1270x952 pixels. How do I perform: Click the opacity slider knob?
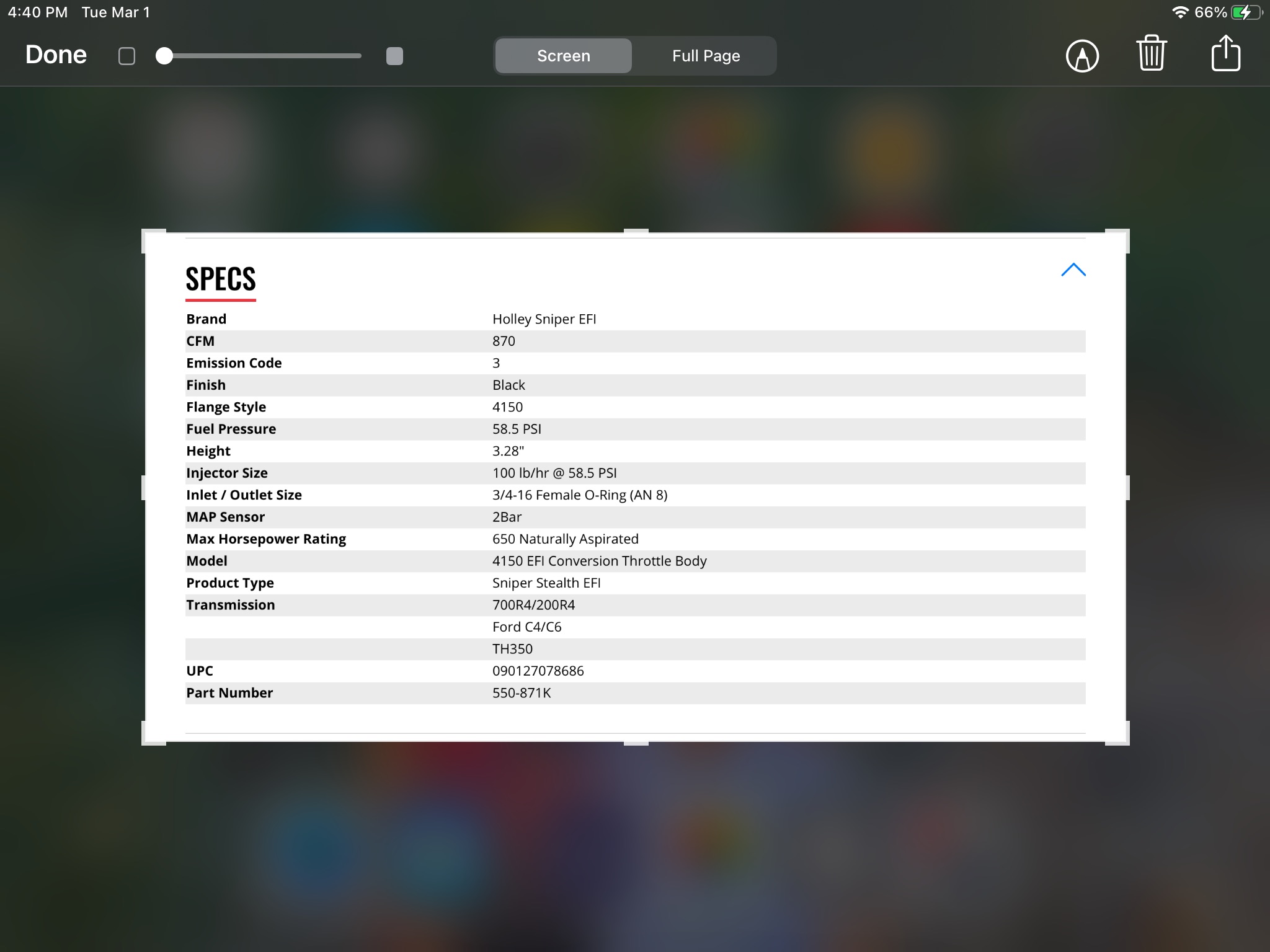(164, 56)
